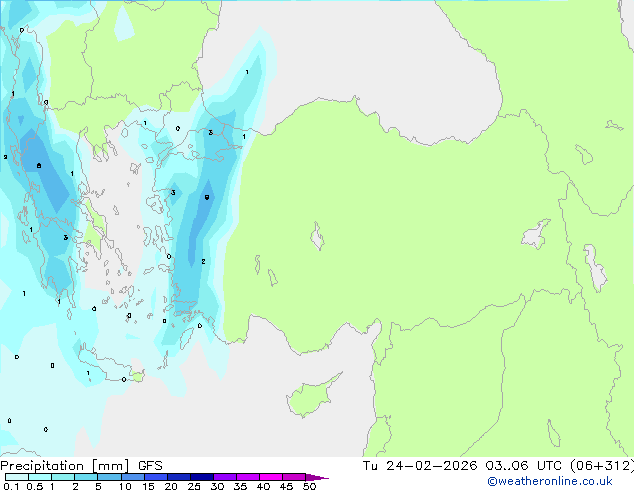Pick the 45–50 mm legend swatch
Screen dimensions: 634x490
pos(294,477)
